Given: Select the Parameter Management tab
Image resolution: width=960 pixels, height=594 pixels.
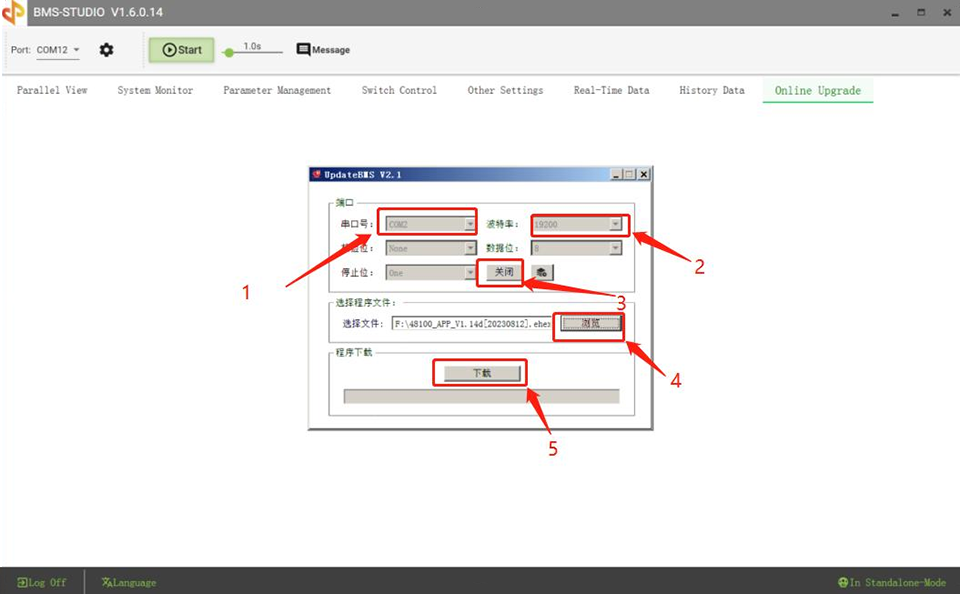Looking at the screenshot, I should [x=277, y=90].
